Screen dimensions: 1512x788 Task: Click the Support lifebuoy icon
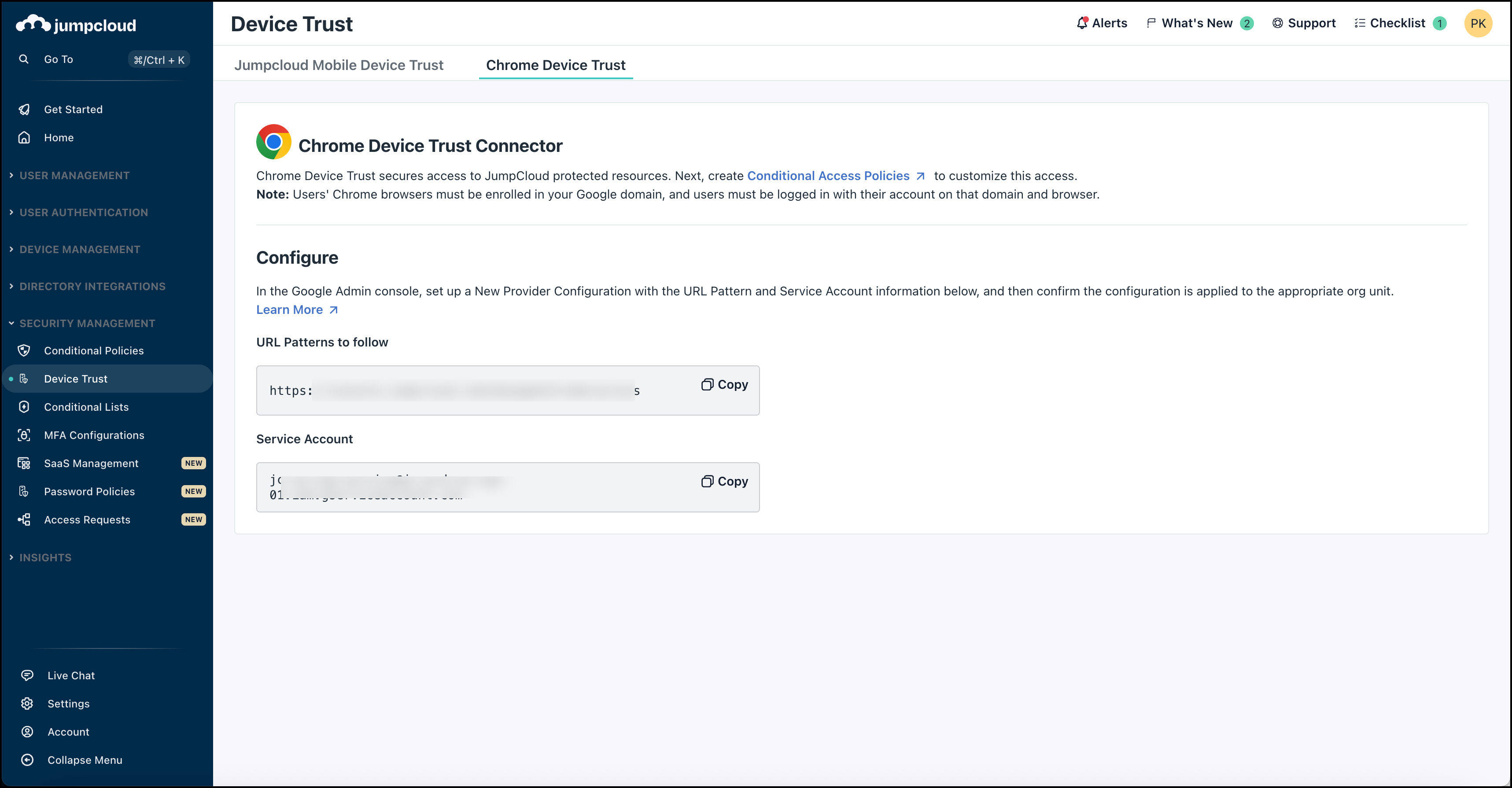pyautogui.click(x=1277, y=23)
